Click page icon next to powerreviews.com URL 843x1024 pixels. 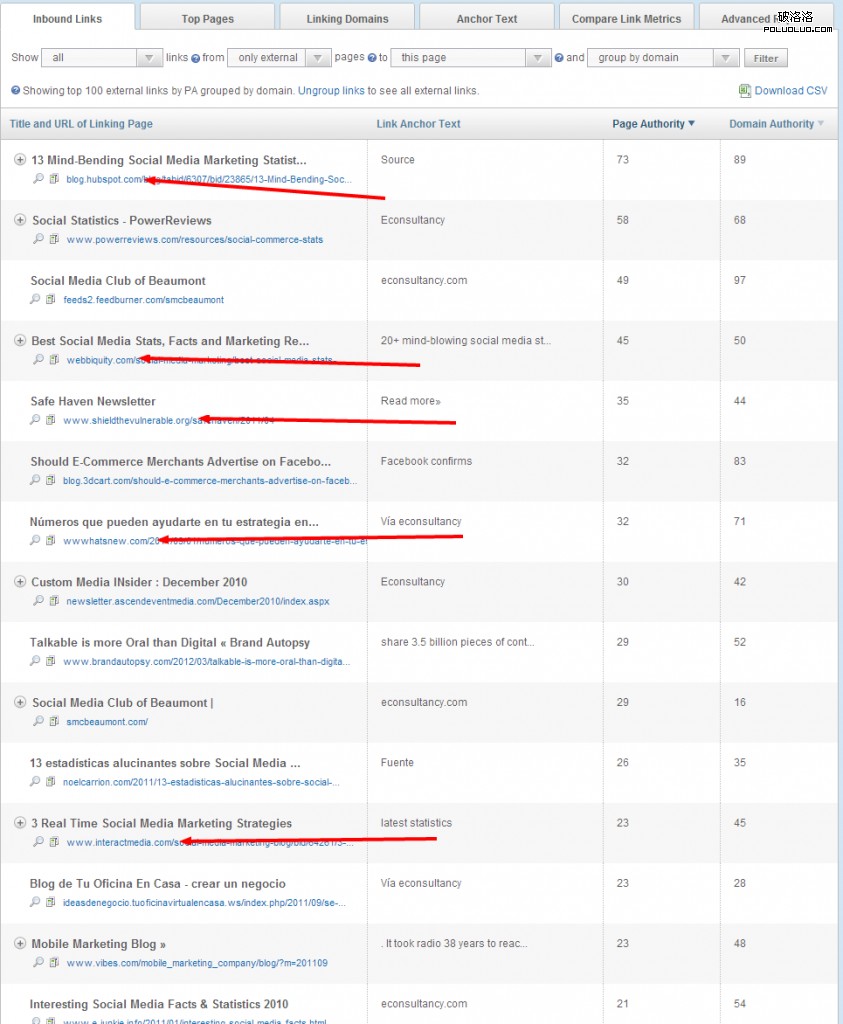pyautogui.click(x=55, y=239)
